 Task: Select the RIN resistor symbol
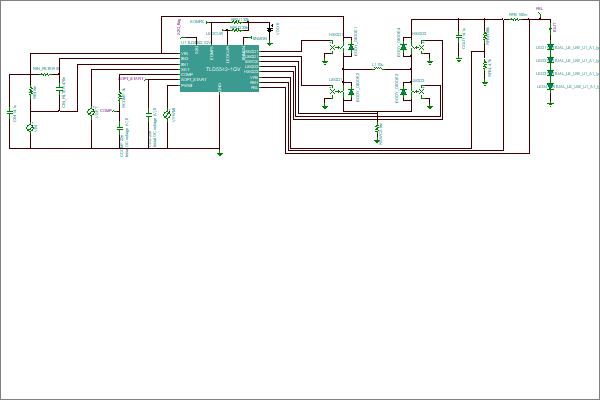pos(31,91)
